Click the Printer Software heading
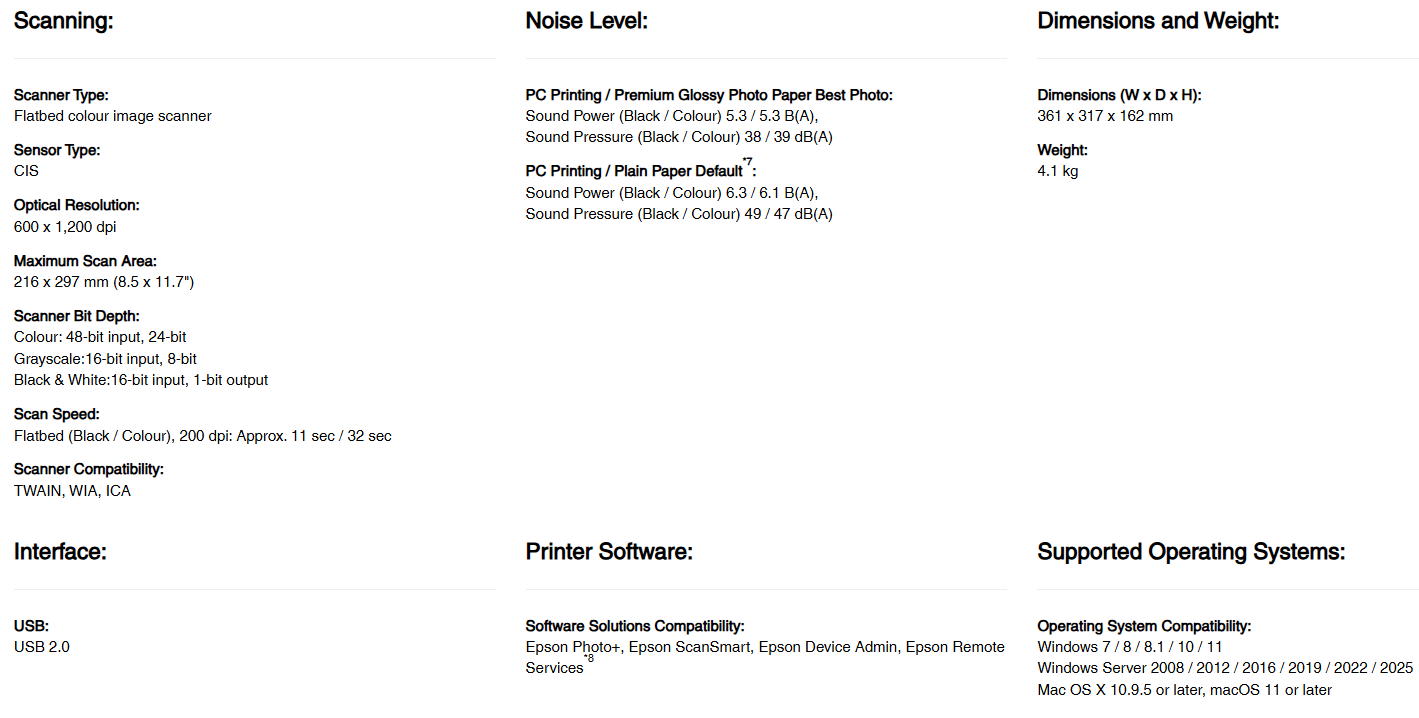This screenshot has height=718, width=1419. [609, 551]
